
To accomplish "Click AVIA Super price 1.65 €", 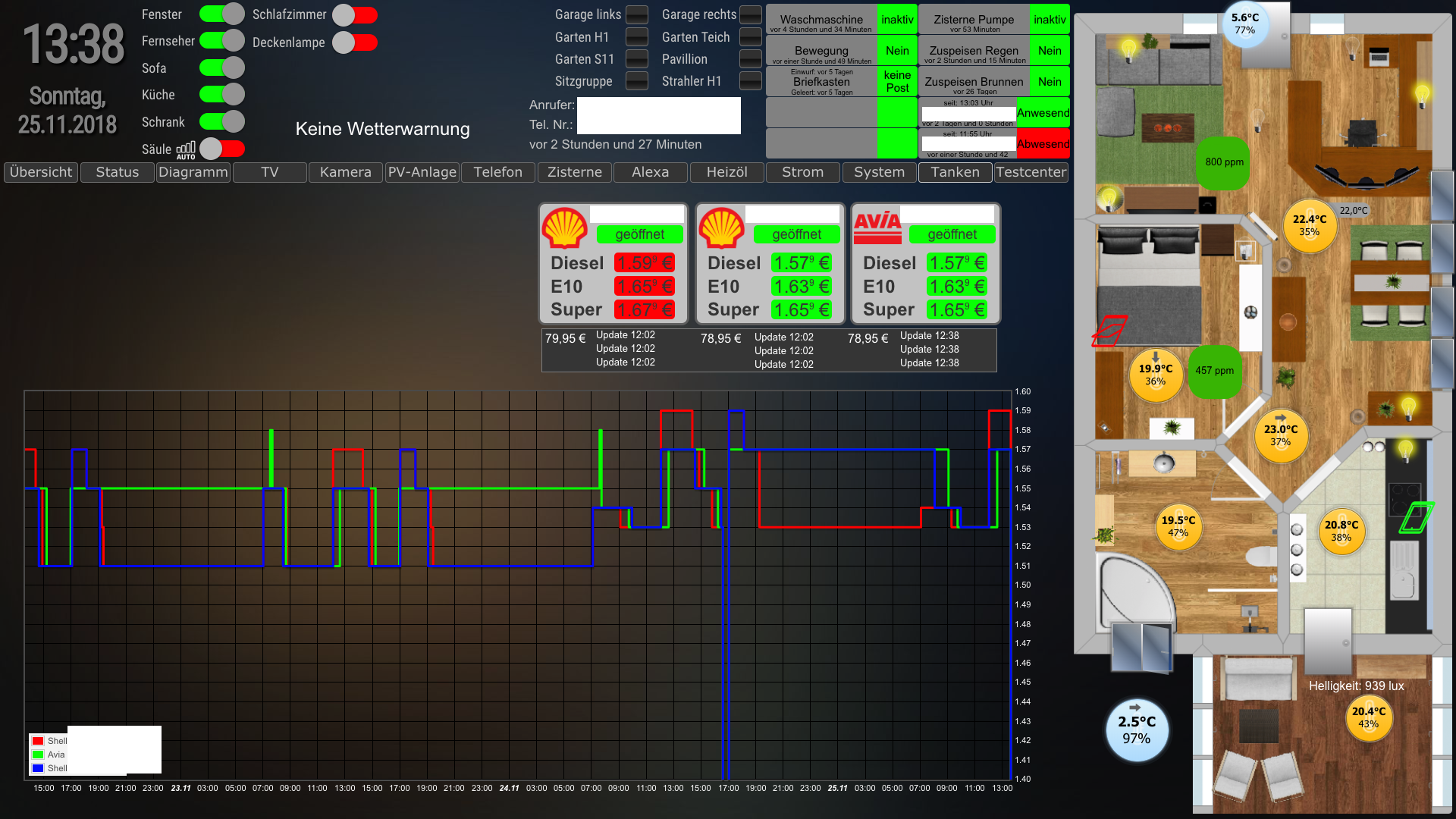I will click(x=957, y=310).
